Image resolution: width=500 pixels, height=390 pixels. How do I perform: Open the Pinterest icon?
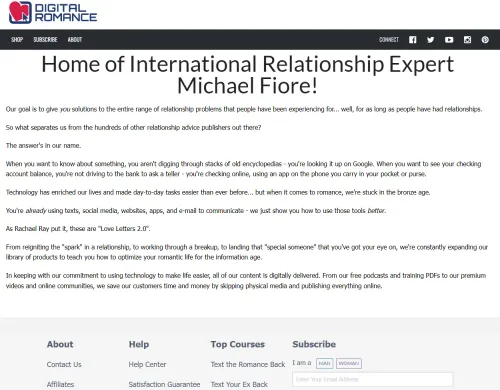click(485, 40)
